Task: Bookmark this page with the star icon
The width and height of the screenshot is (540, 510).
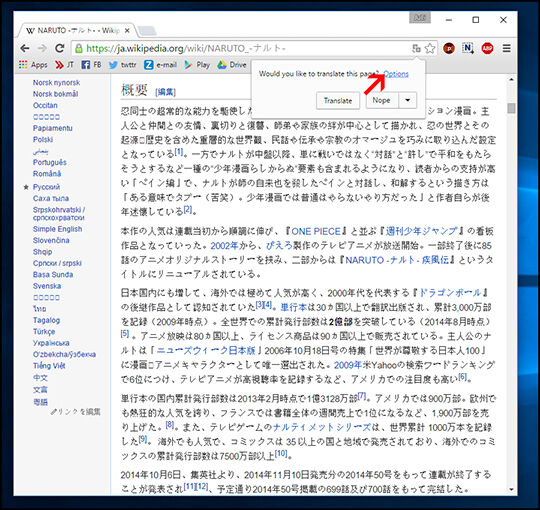Action: [x=429, y=48]
